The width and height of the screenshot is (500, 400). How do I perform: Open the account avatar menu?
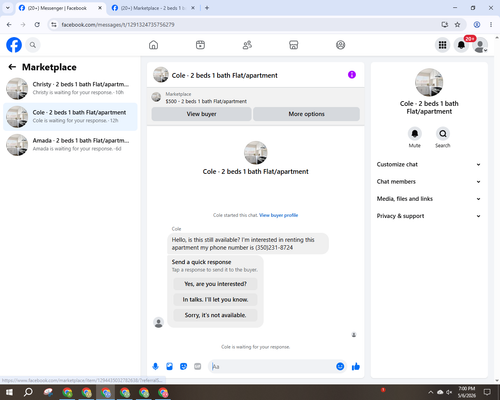pyautogui.click(x=480, y=45)
